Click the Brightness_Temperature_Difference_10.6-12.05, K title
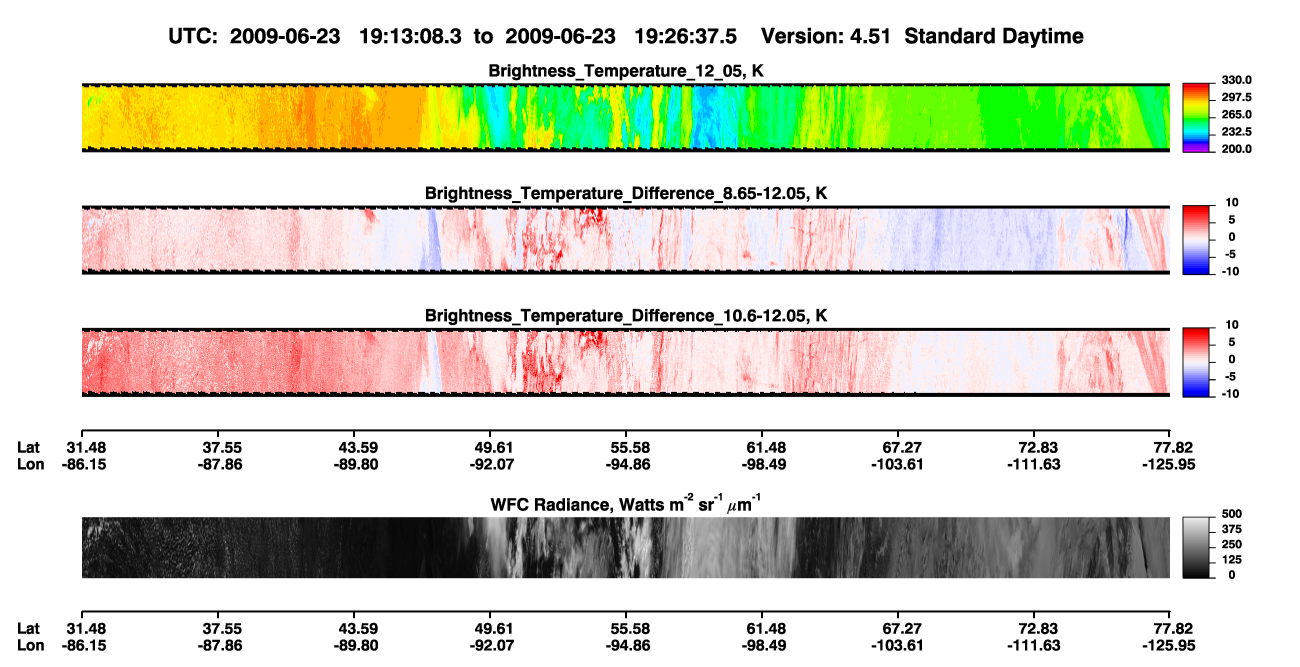 click(626, 316)
